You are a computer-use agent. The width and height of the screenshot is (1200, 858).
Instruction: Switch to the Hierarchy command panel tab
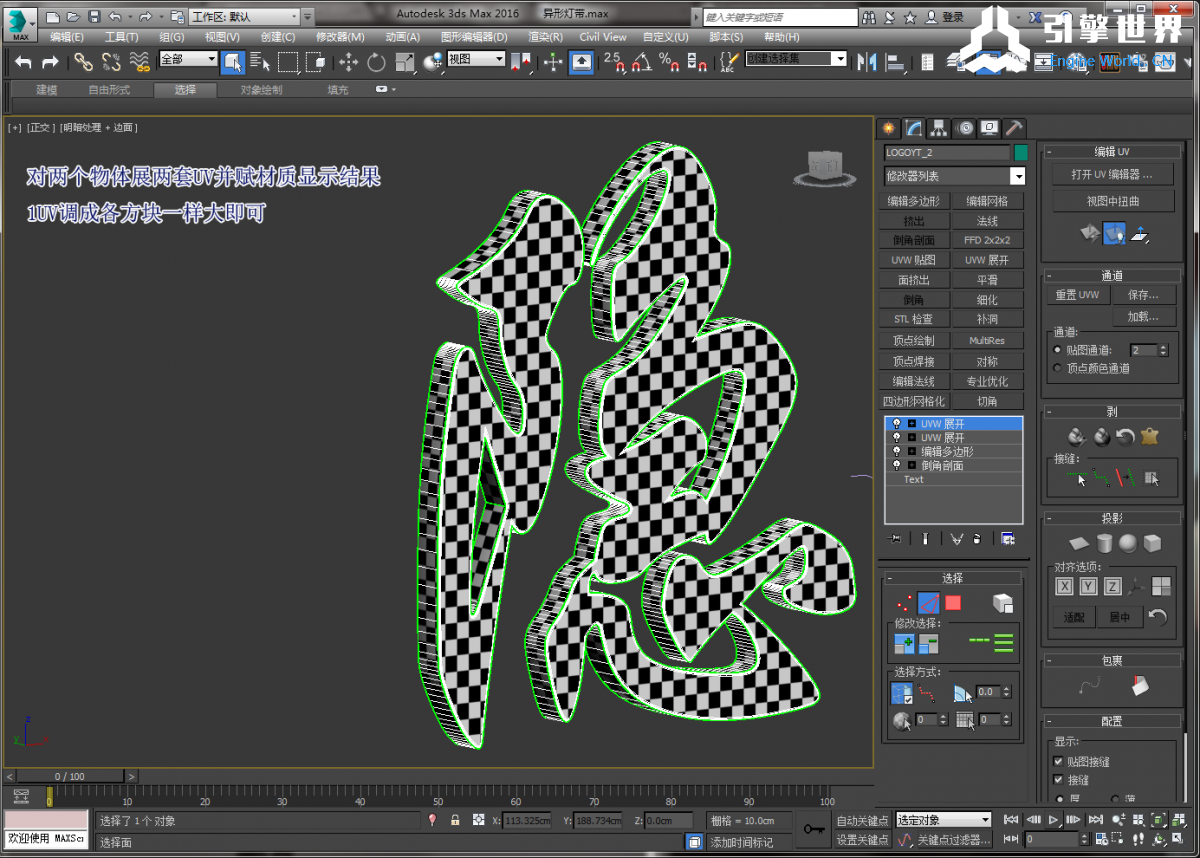pos(938,128)
